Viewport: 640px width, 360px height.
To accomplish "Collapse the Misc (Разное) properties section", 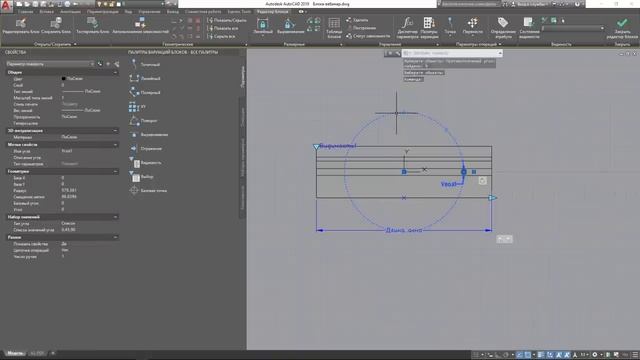I will (x=115, y=237).
